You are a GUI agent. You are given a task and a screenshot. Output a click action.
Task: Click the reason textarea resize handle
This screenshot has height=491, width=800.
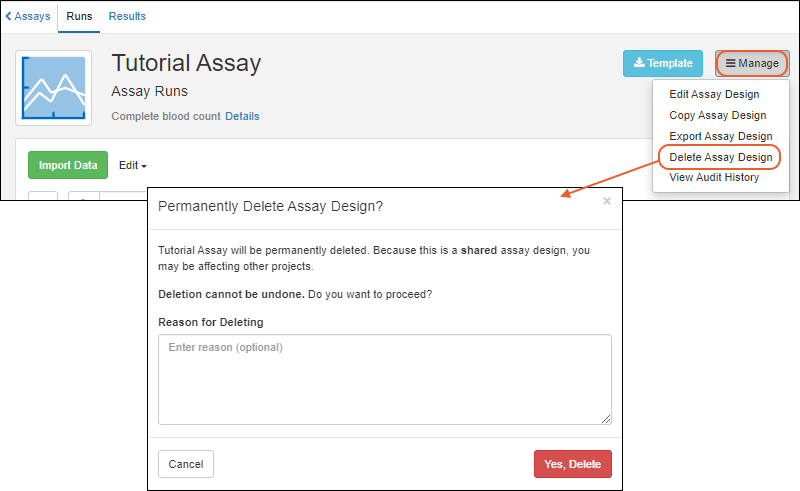click(x=606, y=418)
